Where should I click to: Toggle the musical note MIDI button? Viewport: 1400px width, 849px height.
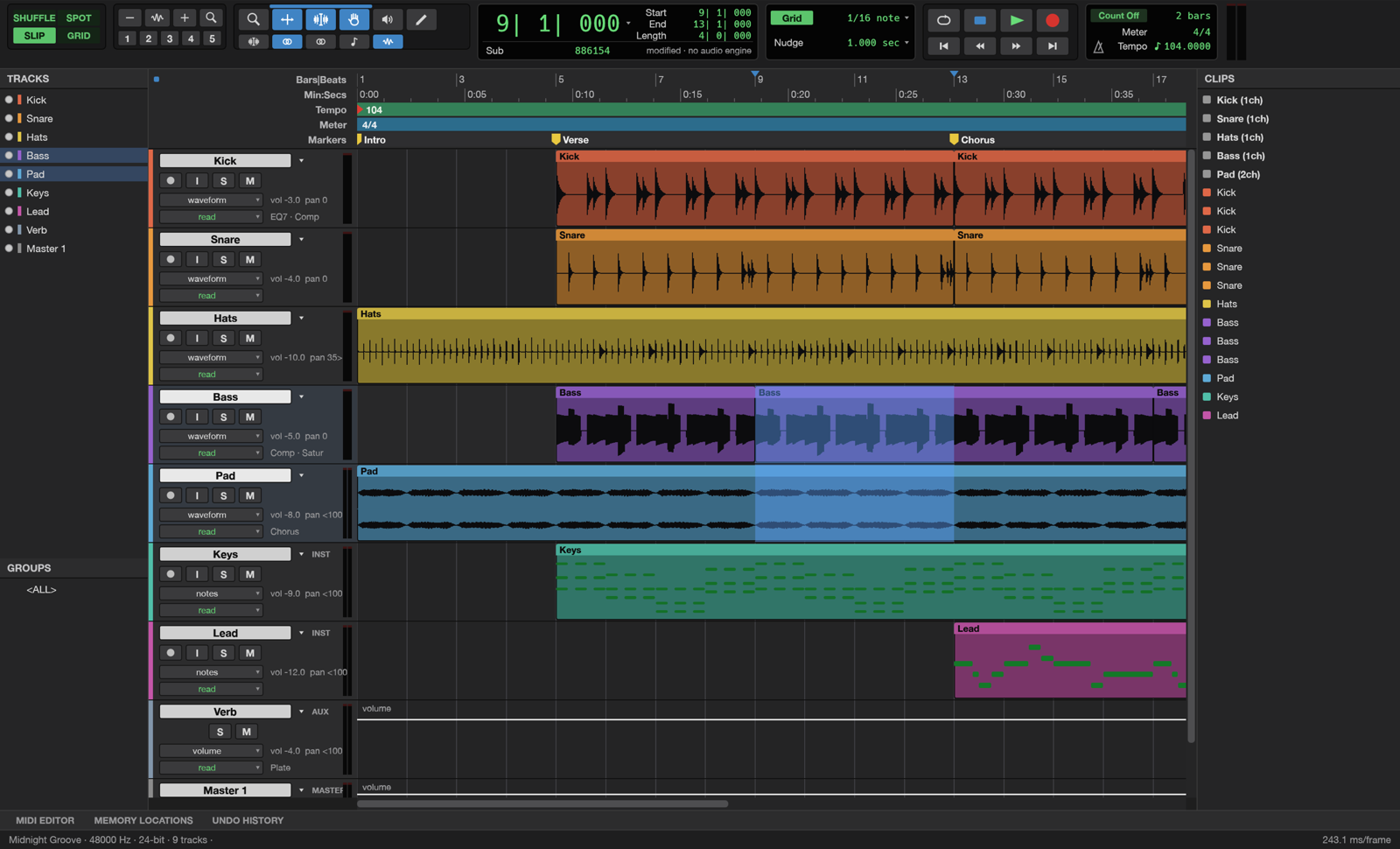pos(353,41)
